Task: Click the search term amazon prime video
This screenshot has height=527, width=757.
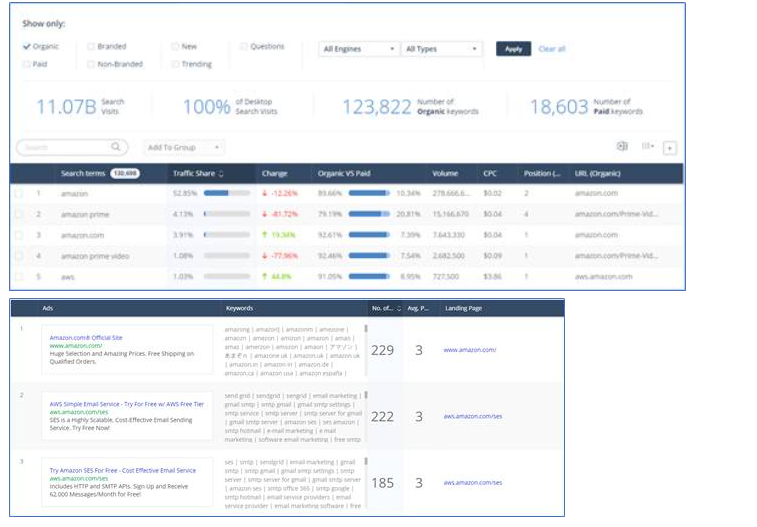Action: (95, 256)
